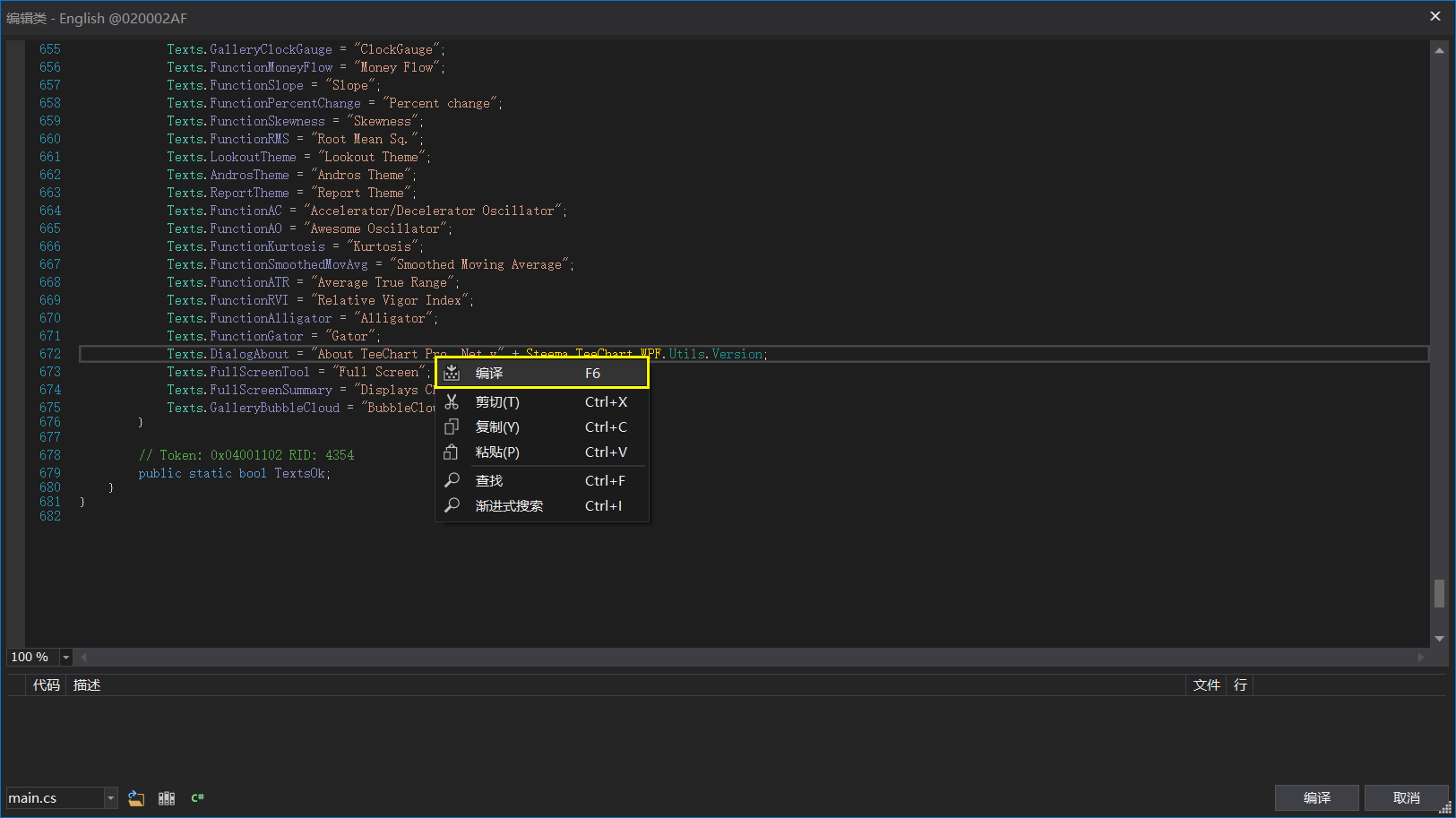Select the Compile icon in the context menu
Viewport: 1456px width, 818px height.
tap(452, 373)
